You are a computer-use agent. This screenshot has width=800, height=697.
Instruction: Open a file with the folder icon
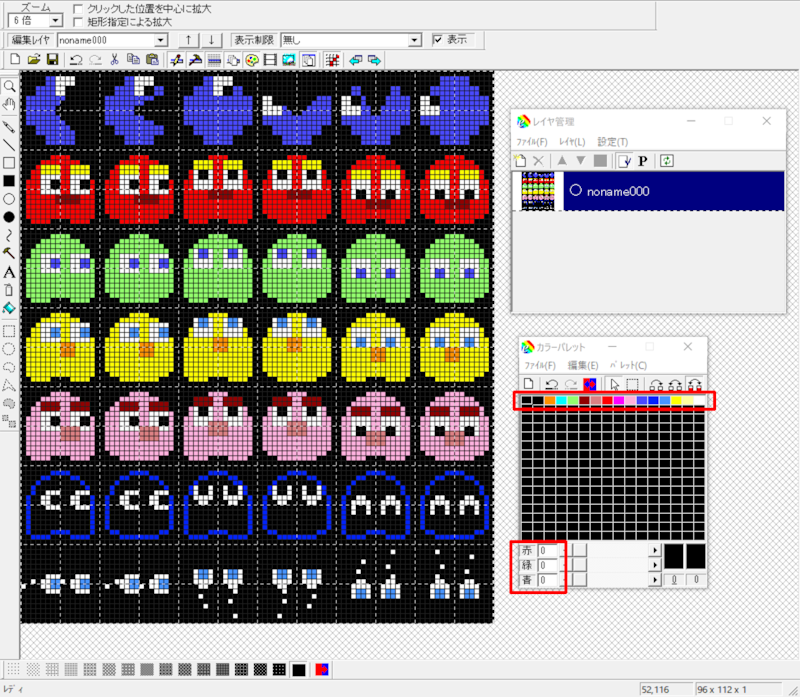click(x=34, y=60)
